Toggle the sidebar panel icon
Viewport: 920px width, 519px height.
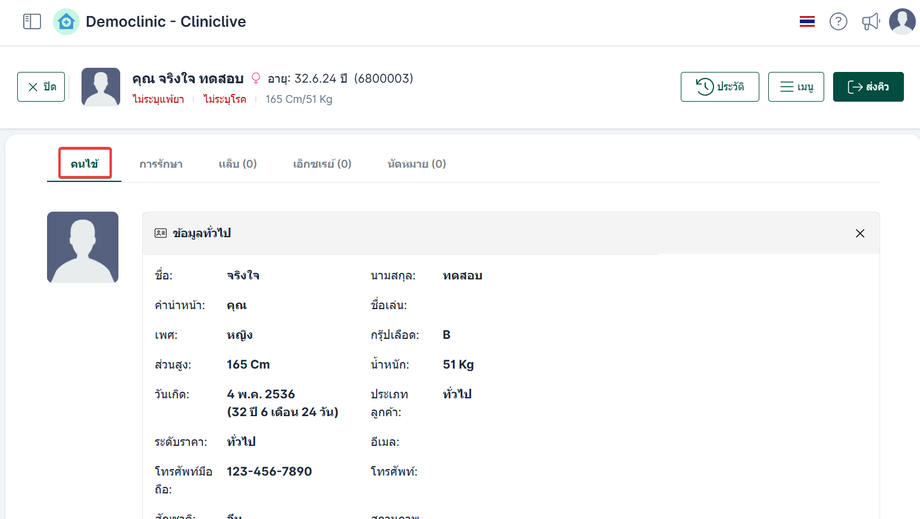point(32,21)
